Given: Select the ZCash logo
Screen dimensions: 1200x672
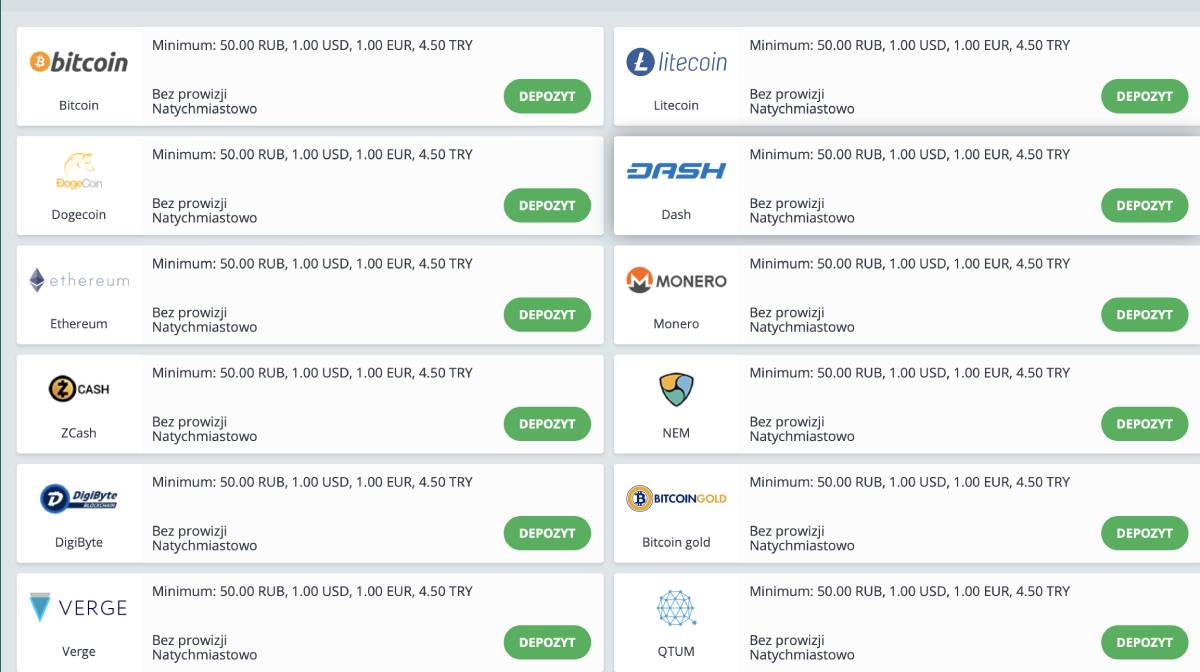Looking at the screenshot, I should [79, 389].
